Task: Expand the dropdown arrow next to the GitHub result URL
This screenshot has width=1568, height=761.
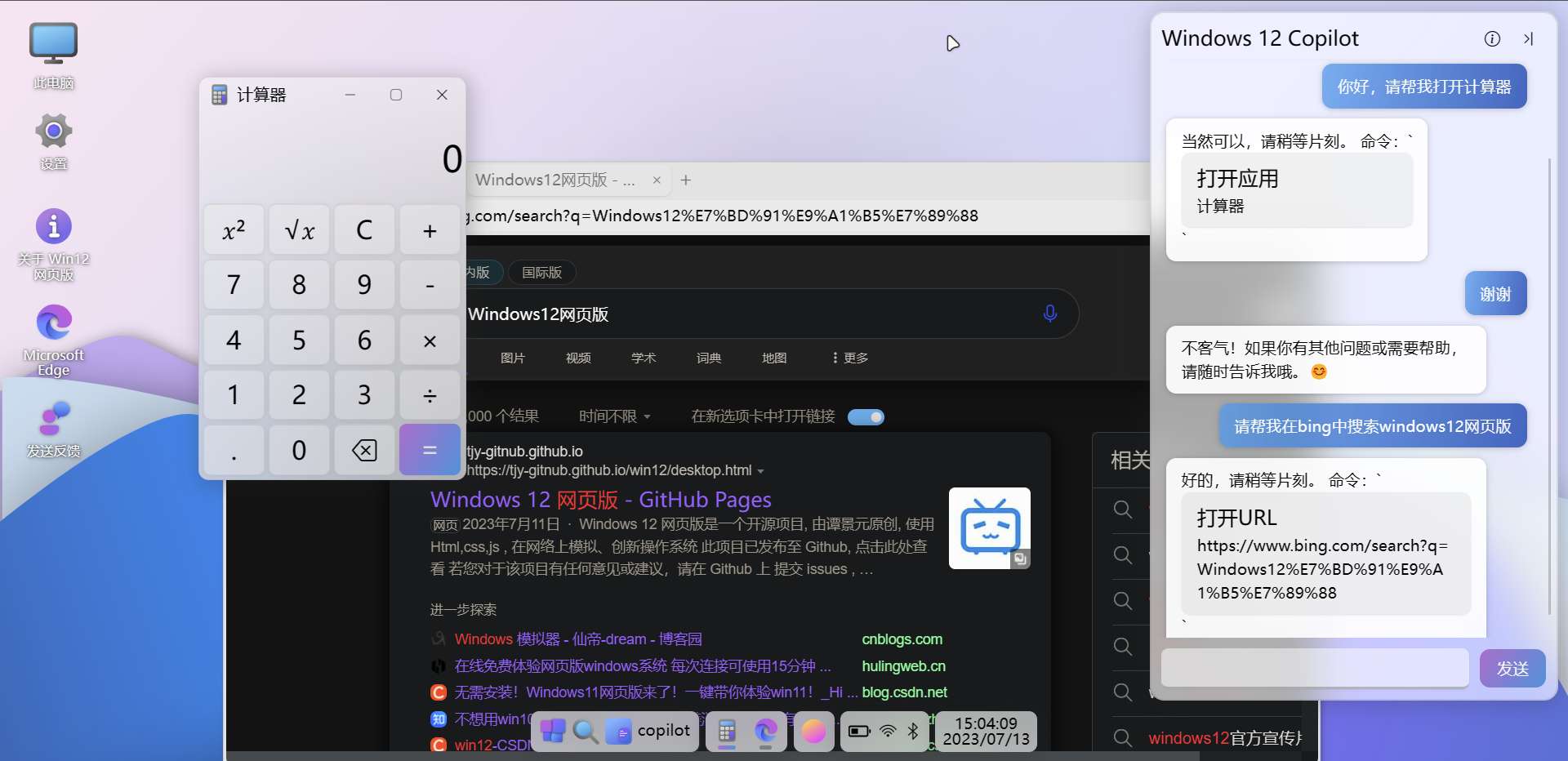Action: click(x=762, y=470)
